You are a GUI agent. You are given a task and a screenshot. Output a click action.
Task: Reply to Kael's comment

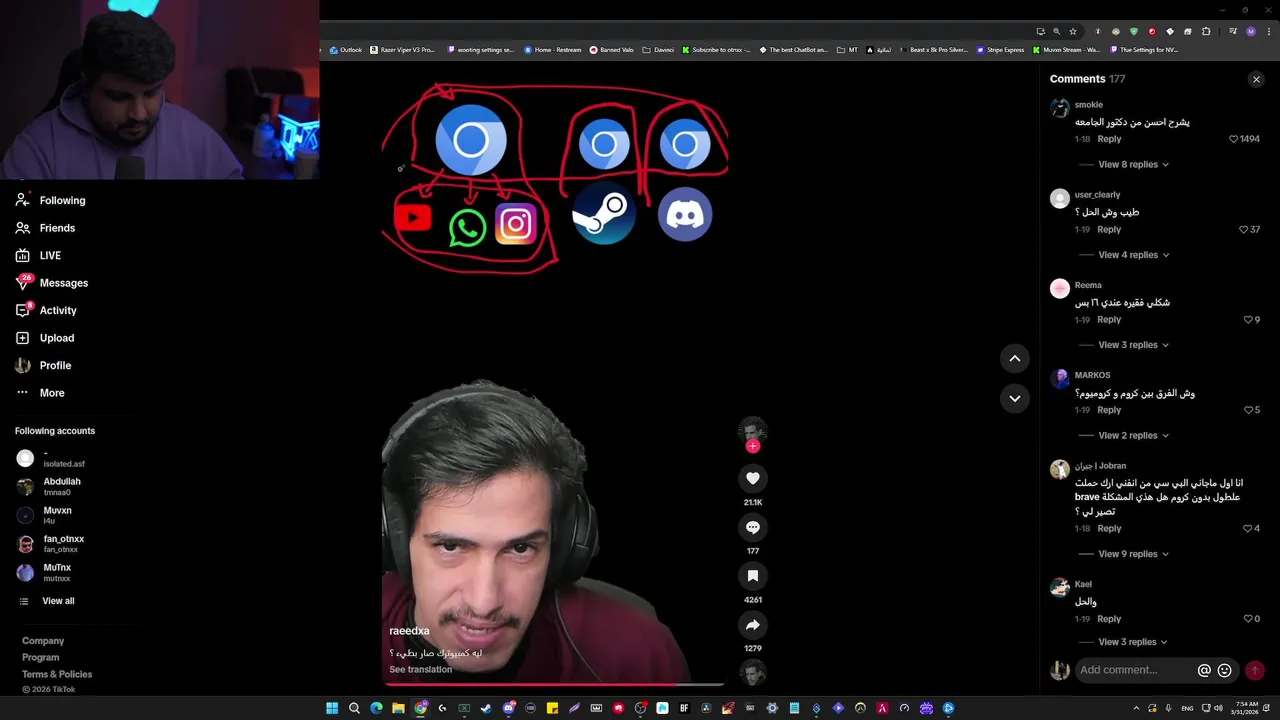coord(1109,619)
